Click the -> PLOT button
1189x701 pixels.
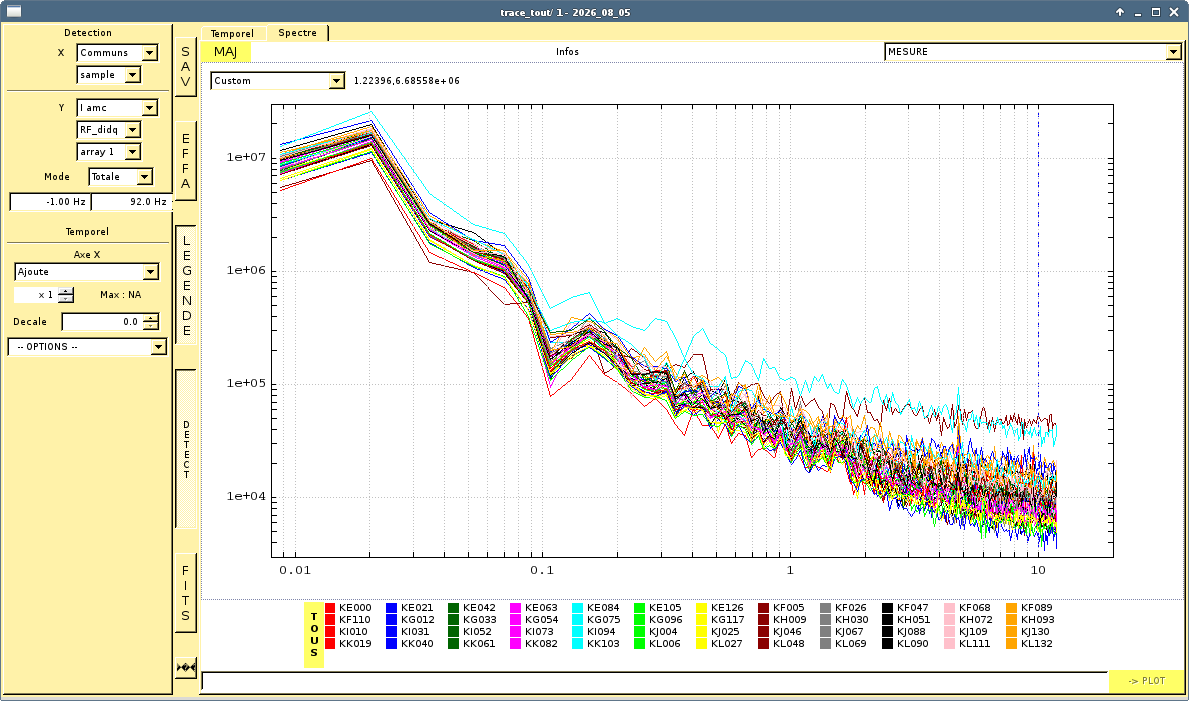point(1146,681)
